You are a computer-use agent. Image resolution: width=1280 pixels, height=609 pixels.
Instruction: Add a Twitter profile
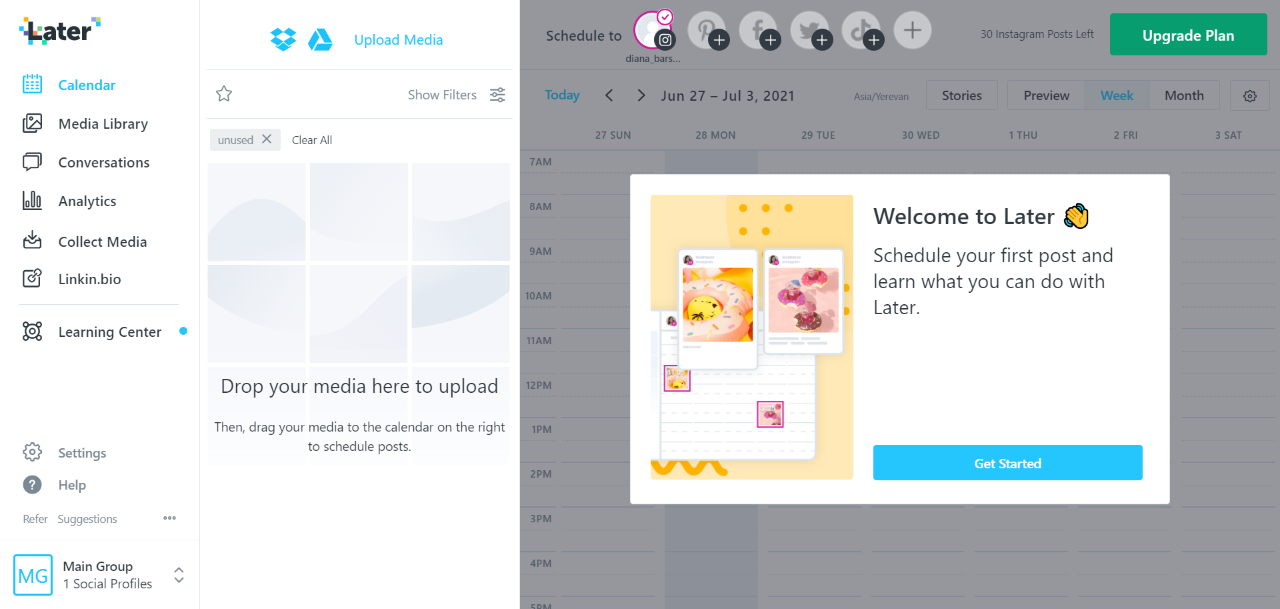(x=810, y=30)
